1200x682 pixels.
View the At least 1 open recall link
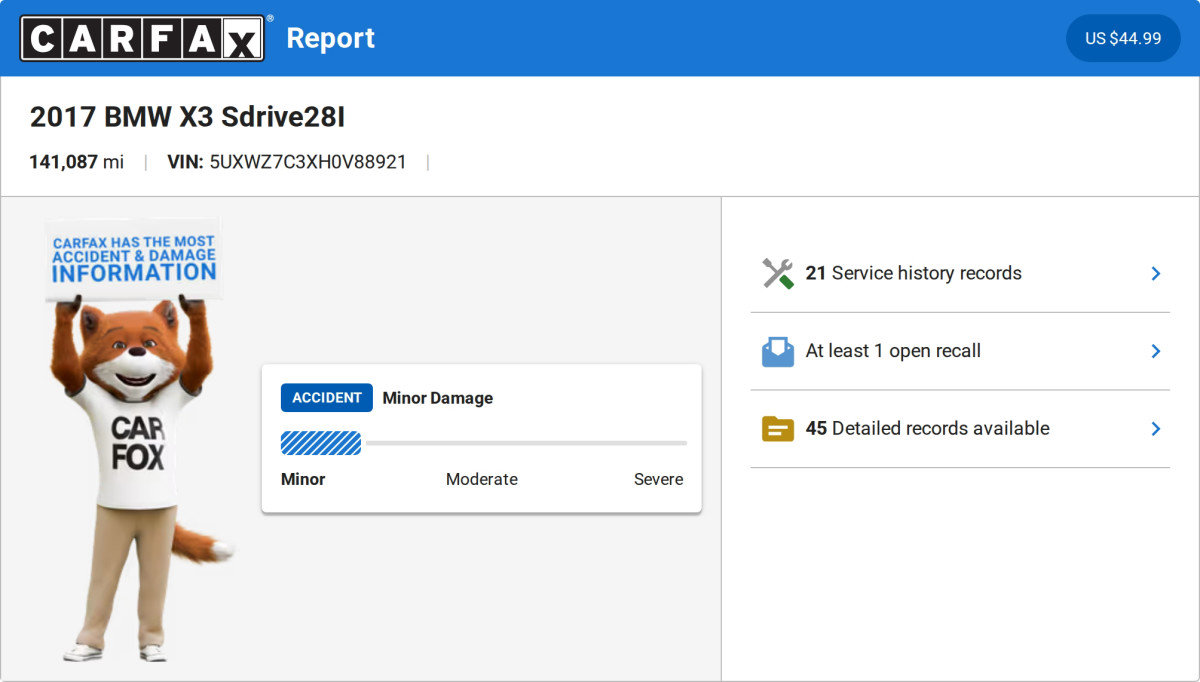(x=893, y=351)
